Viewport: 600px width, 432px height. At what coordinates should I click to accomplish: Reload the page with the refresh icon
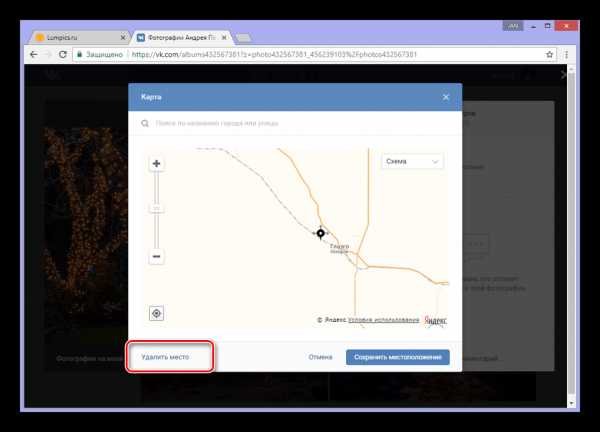pos(63,54)
